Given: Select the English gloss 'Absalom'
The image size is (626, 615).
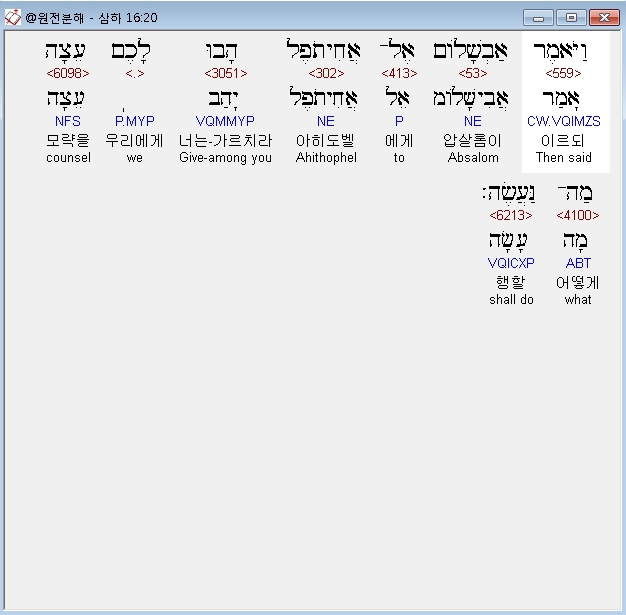Looking at the screenshot, I should [473, 157].
